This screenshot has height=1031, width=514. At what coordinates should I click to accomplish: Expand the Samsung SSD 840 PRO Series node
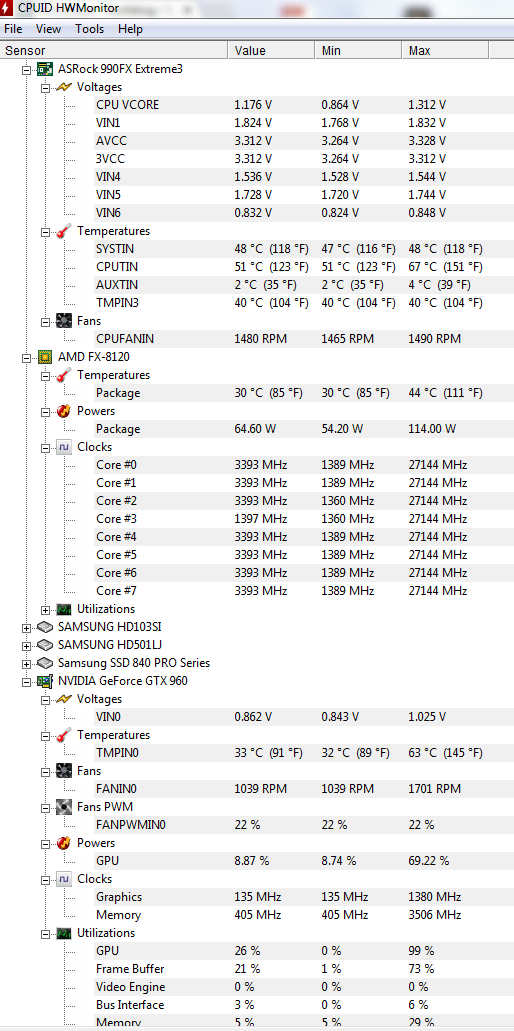point(26,663)
